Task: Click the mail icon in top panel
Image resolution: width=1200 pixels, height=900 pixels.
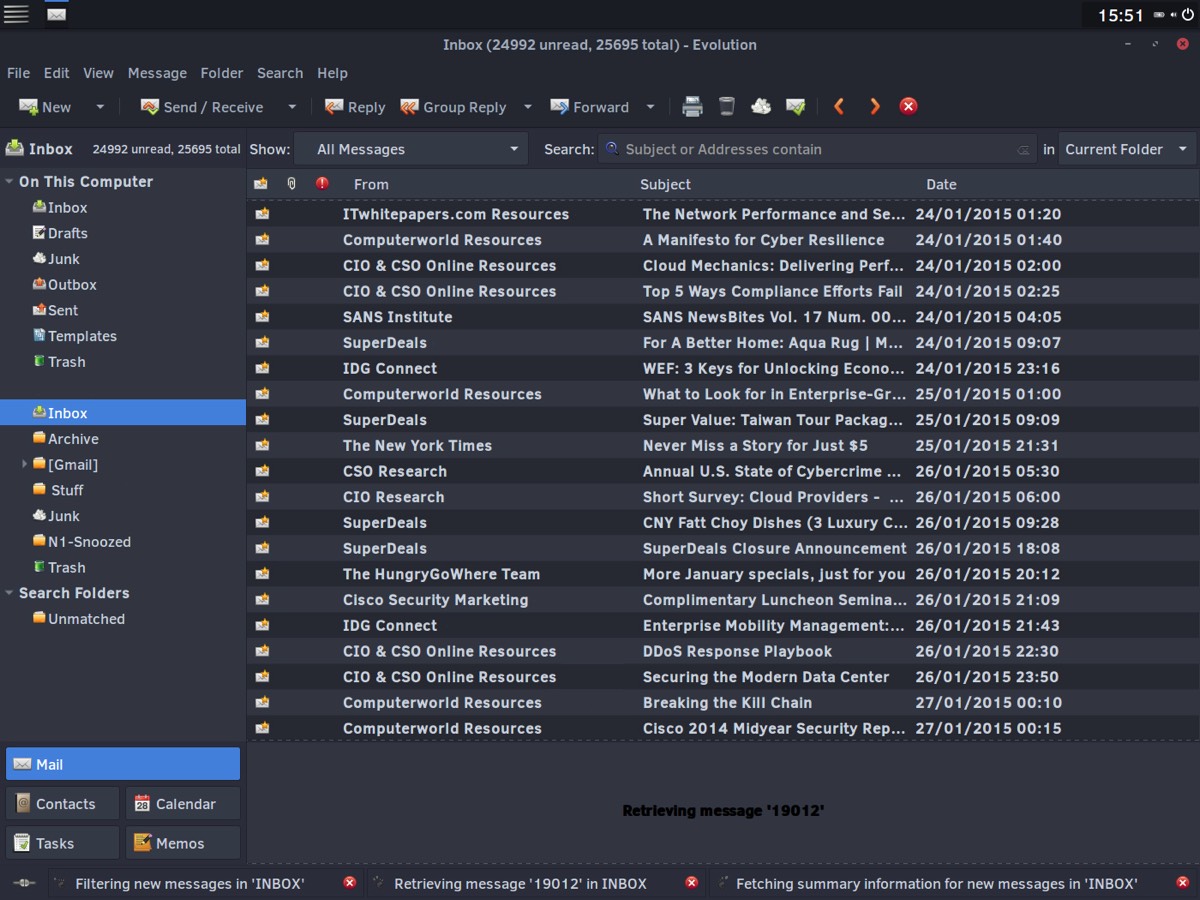Action: (57, 14)
